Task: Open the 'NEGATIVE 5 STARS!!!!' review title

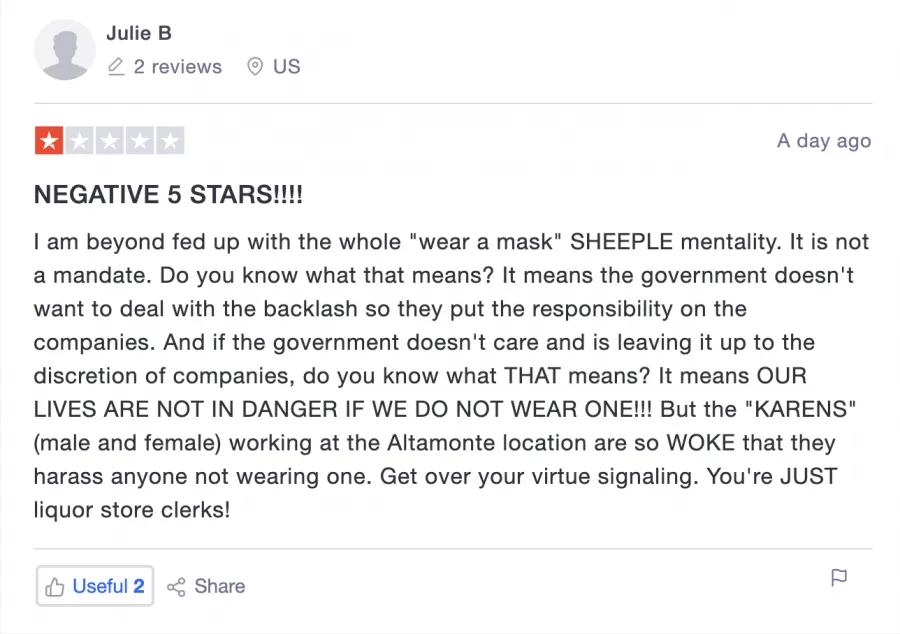Action: click(168, 195)
